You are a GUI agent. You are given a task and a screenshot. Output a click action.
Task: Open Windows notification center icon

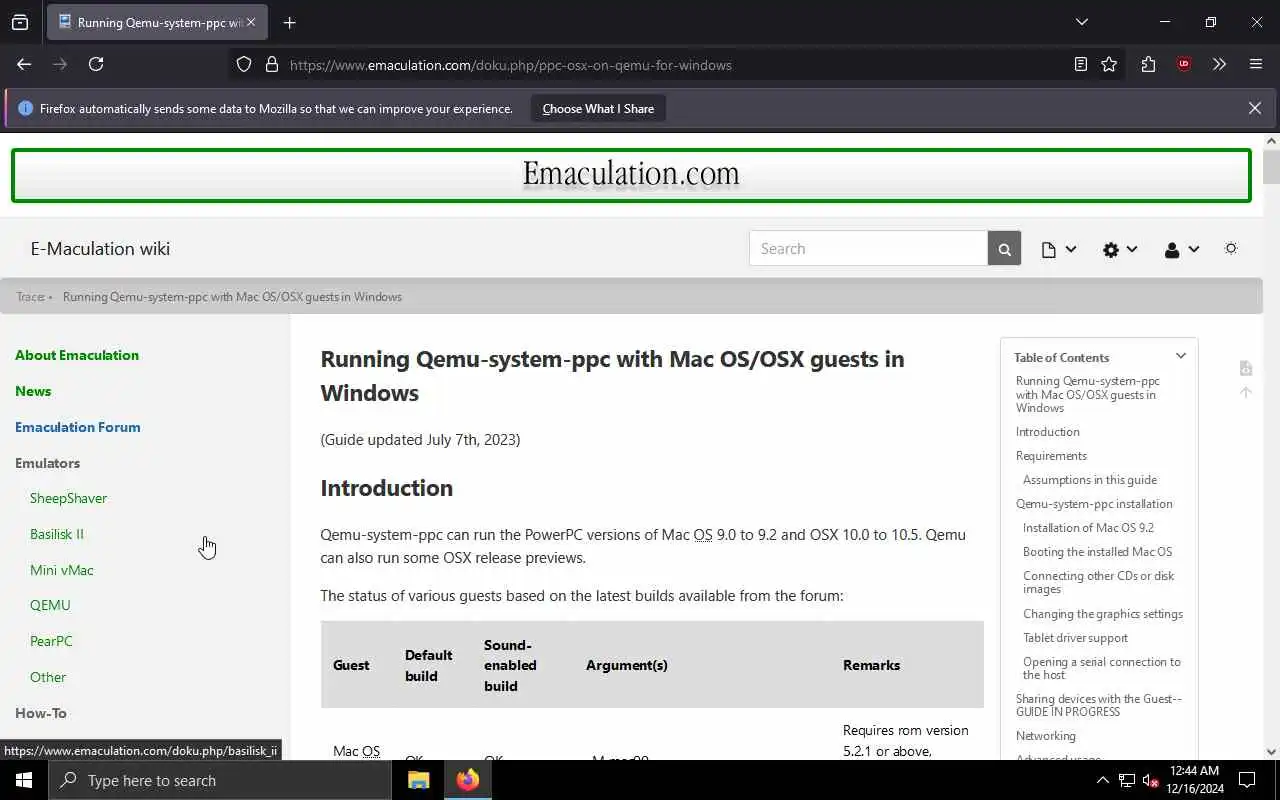(1247, 780)
